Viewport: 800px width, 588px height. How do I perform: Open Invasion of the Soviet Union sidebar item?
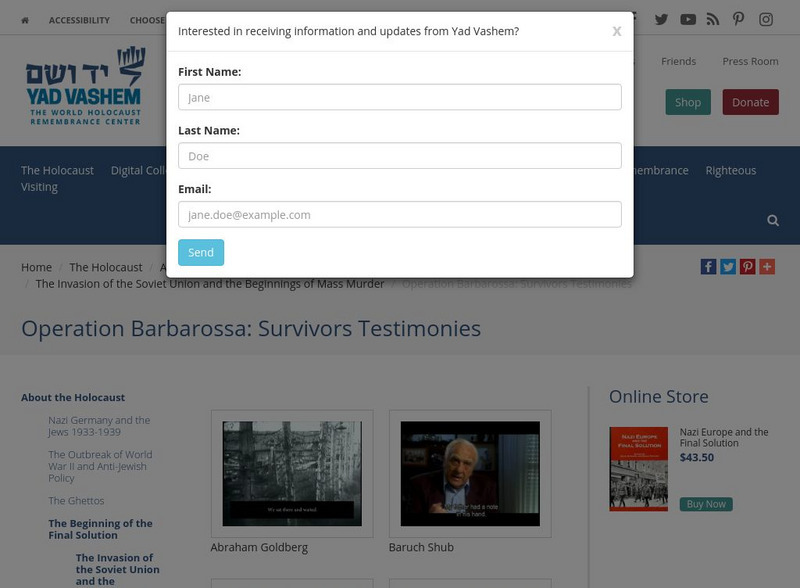(x=117, y=570)
